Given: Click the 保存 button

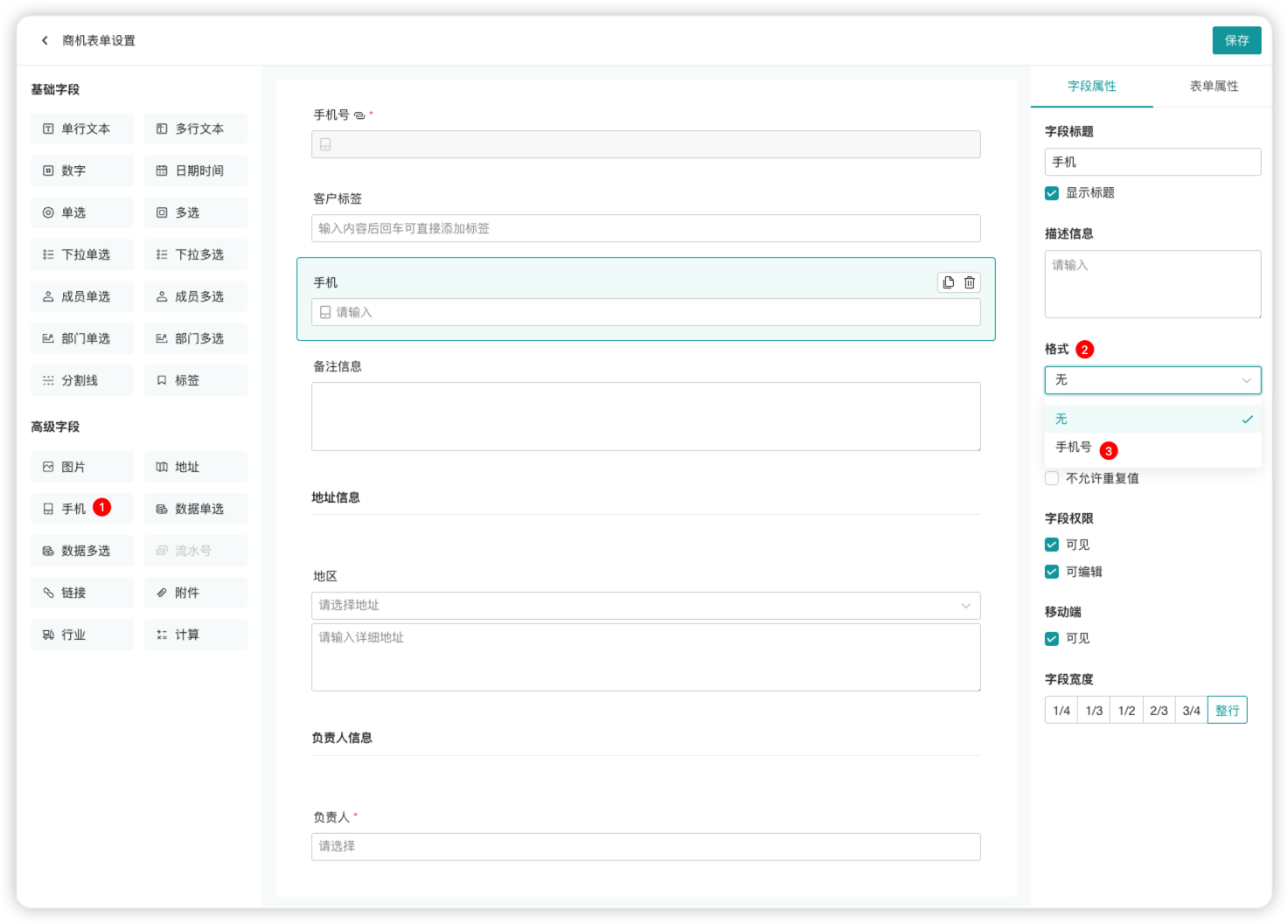Looking at the screenshot, I should 1236,40.
